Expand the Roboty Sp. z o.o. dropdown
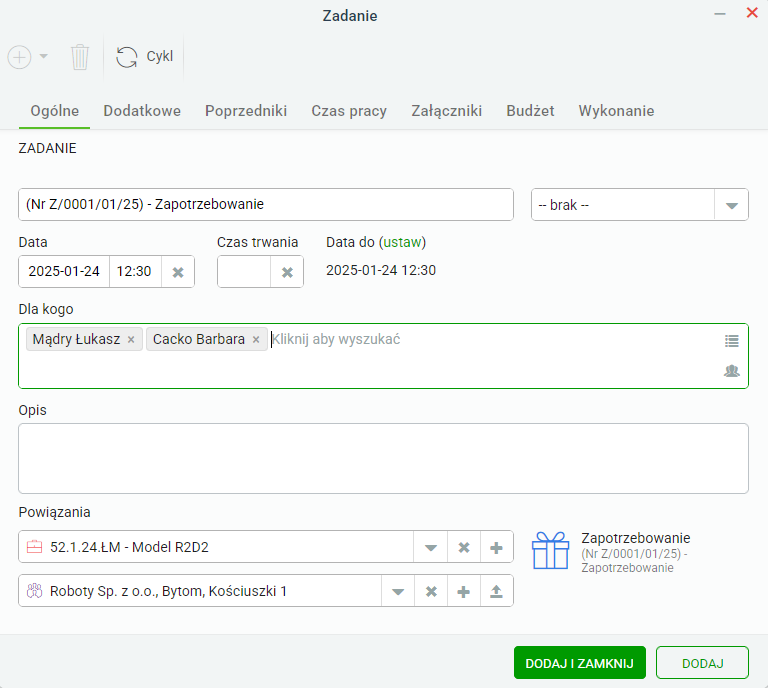Viewport: 768px width, 688px height. [398, 592]
